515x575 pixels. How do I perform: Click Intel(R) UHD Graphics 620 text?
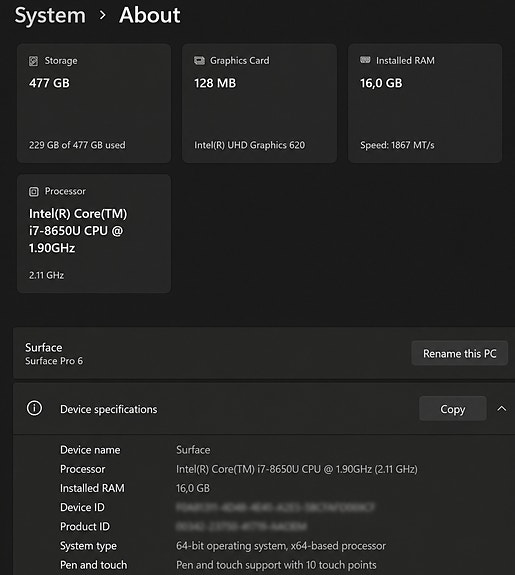(x=249, y=145)
